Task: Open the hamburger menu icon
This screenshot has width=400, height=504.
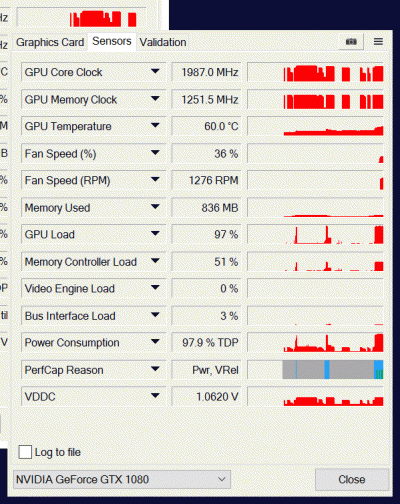Action: click(378, 42)
